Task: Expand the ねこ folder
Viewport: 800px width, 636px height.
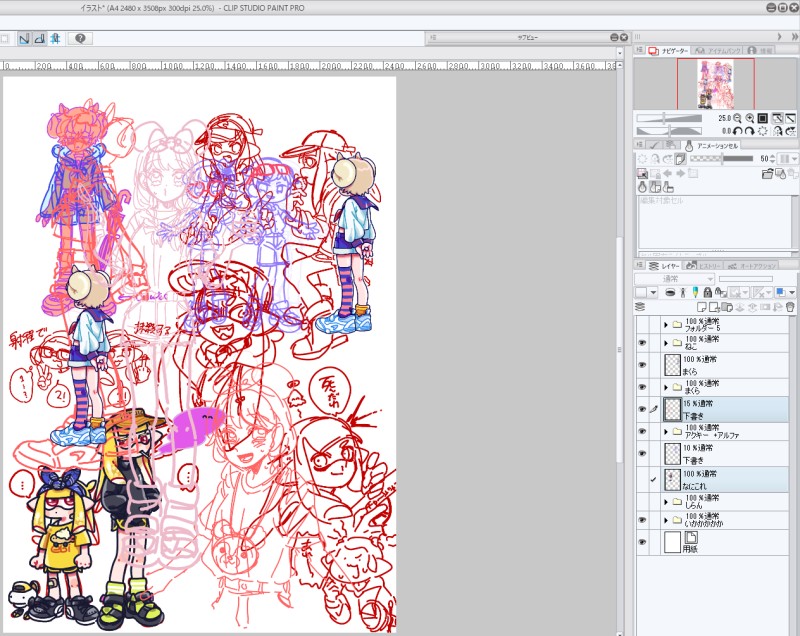Action: tap(666, 343)
